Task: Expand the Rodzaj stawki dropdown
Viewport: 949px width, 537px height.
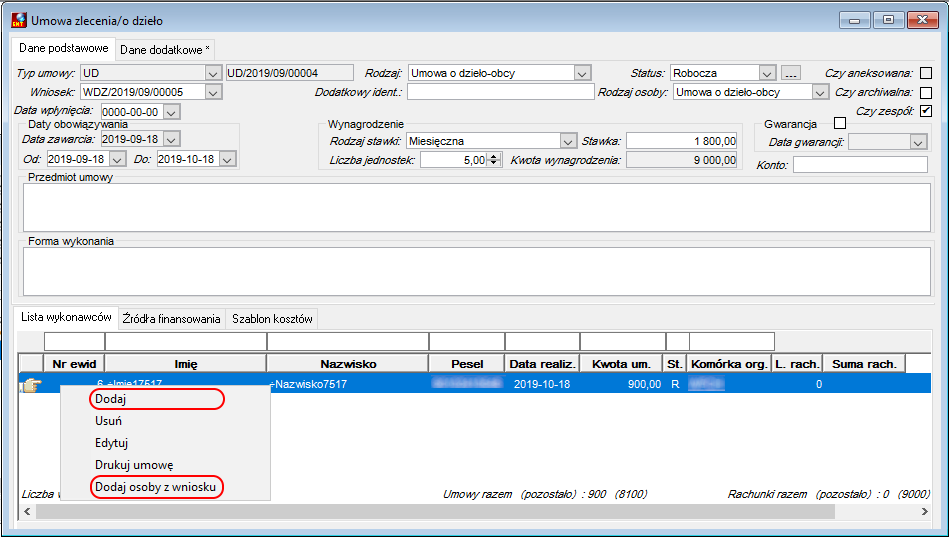Action: pos(568,142)
